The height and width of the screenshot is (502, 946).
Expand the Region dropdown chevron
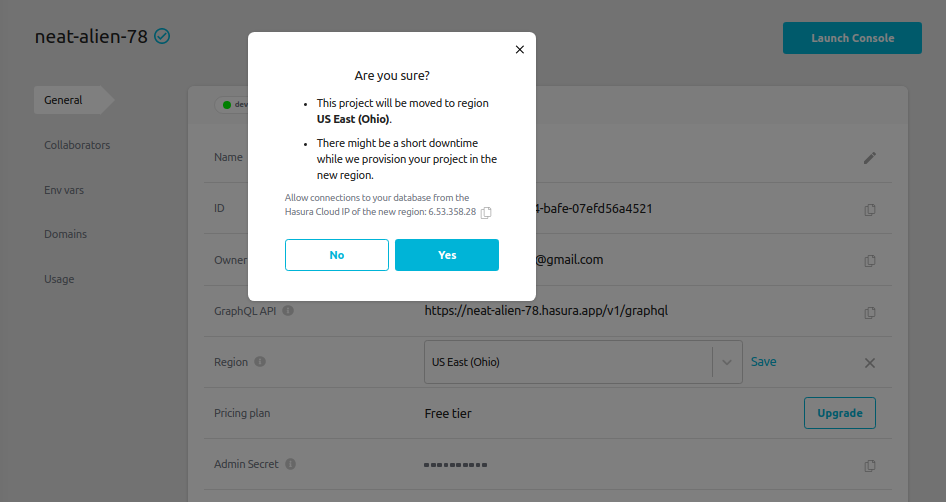pyautogui.click(x=727, y=362)
